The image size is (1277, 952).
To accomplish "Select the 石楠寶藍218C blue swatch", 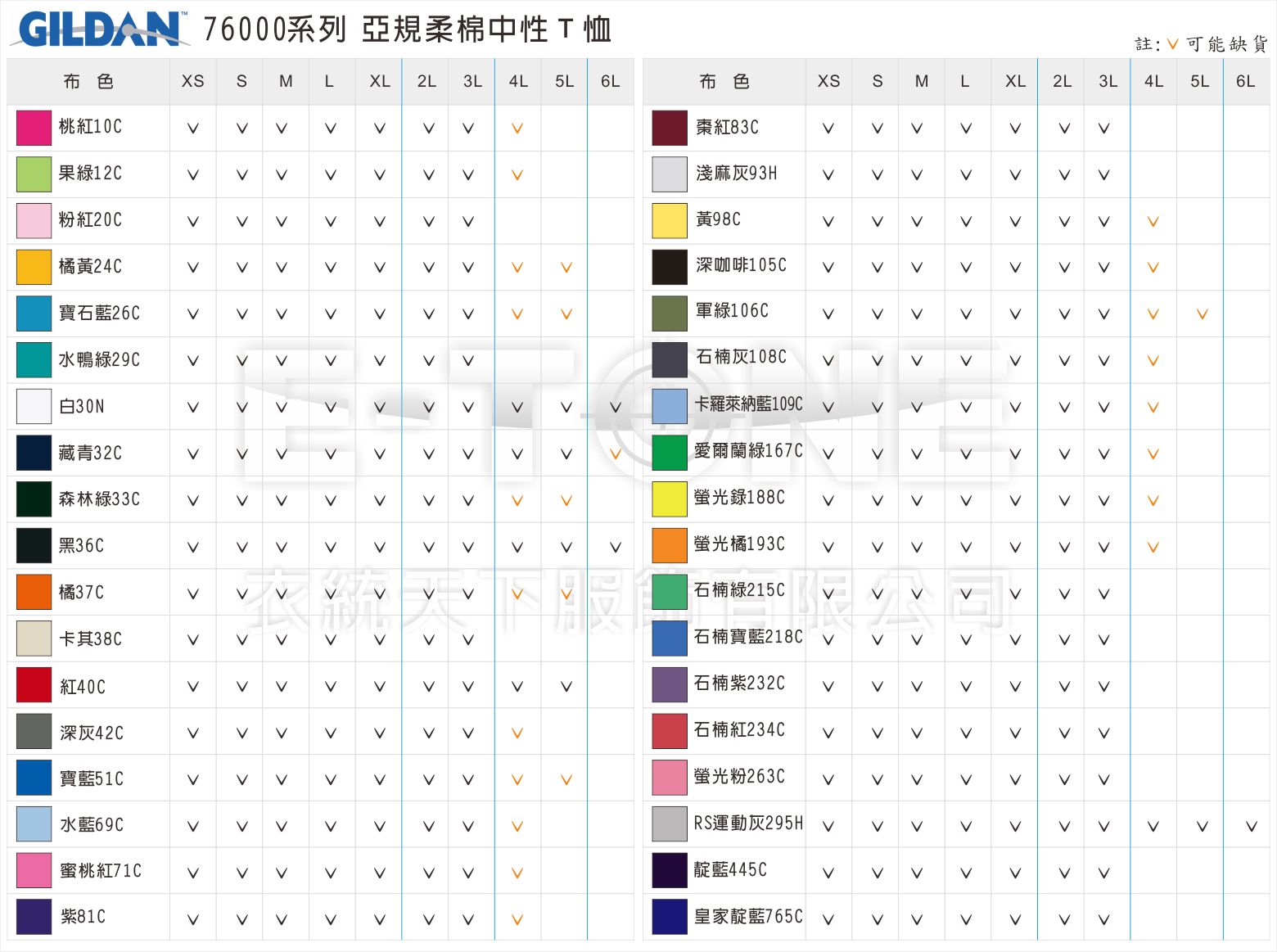I will [670, 638].
